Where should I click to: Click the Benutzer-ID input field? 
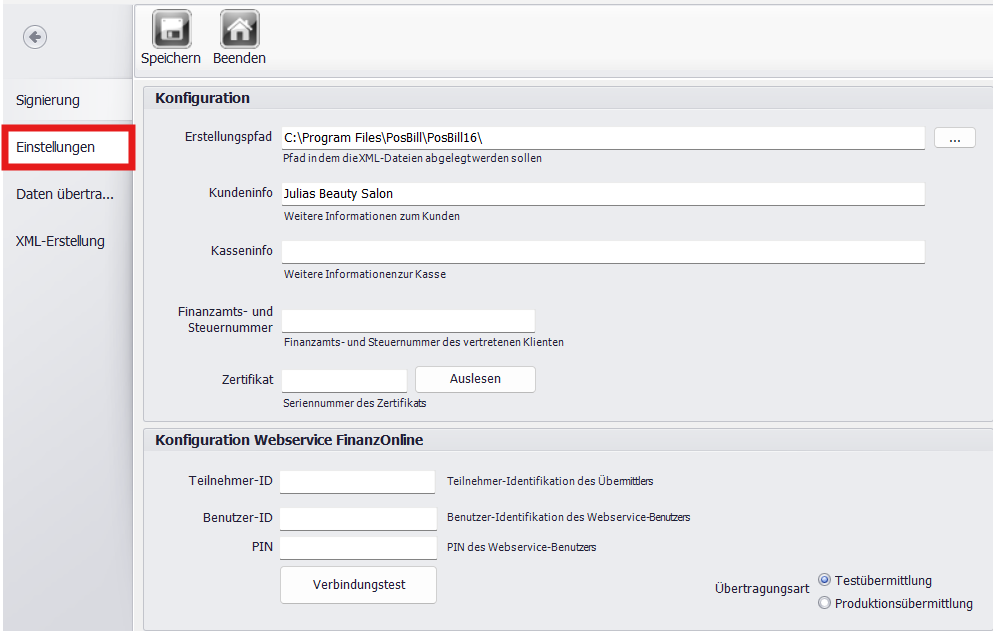[357, 518]
